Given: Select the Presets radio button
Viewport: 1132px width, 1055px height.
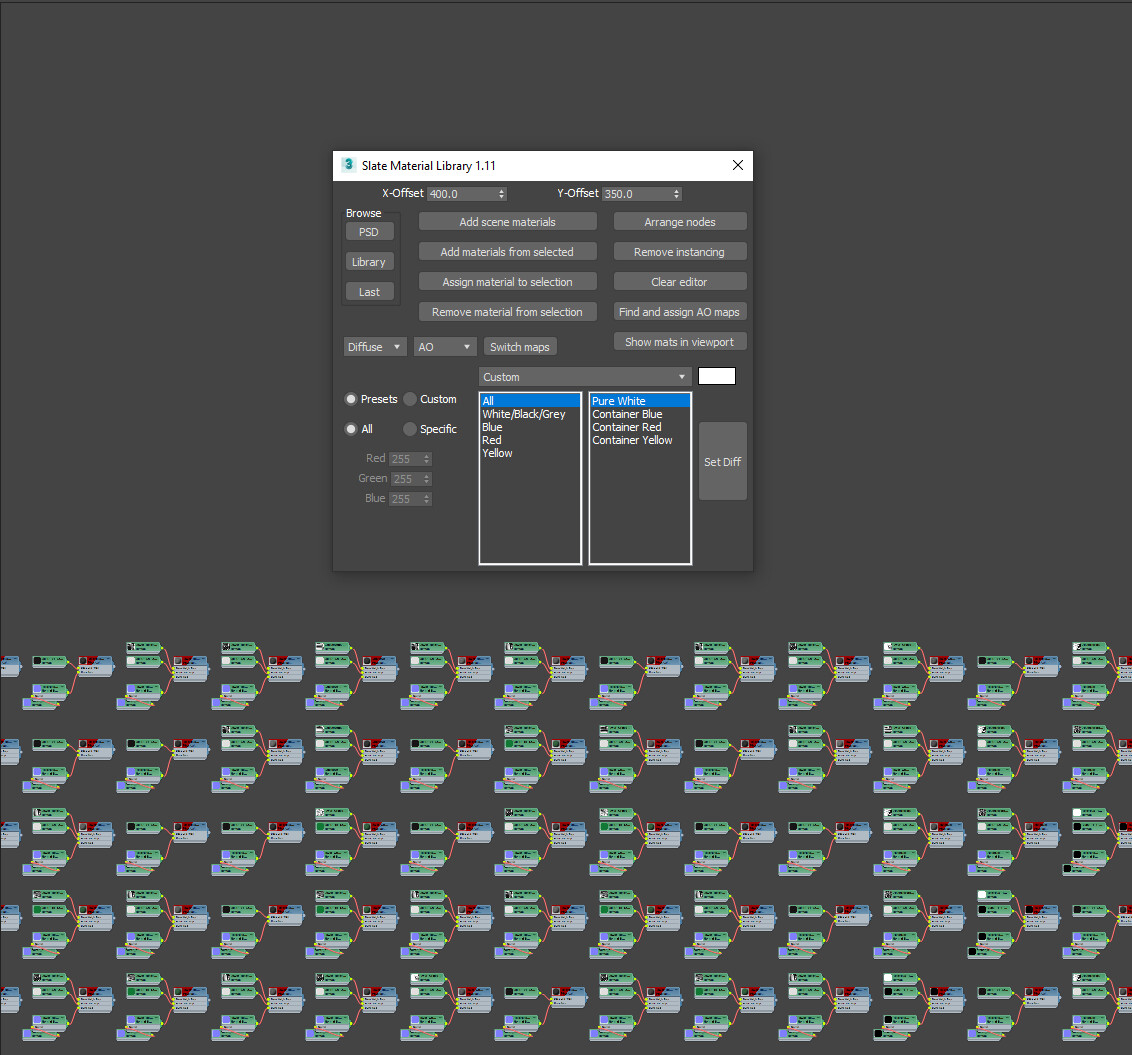Looking at the screenshot, I should [351, 399].
